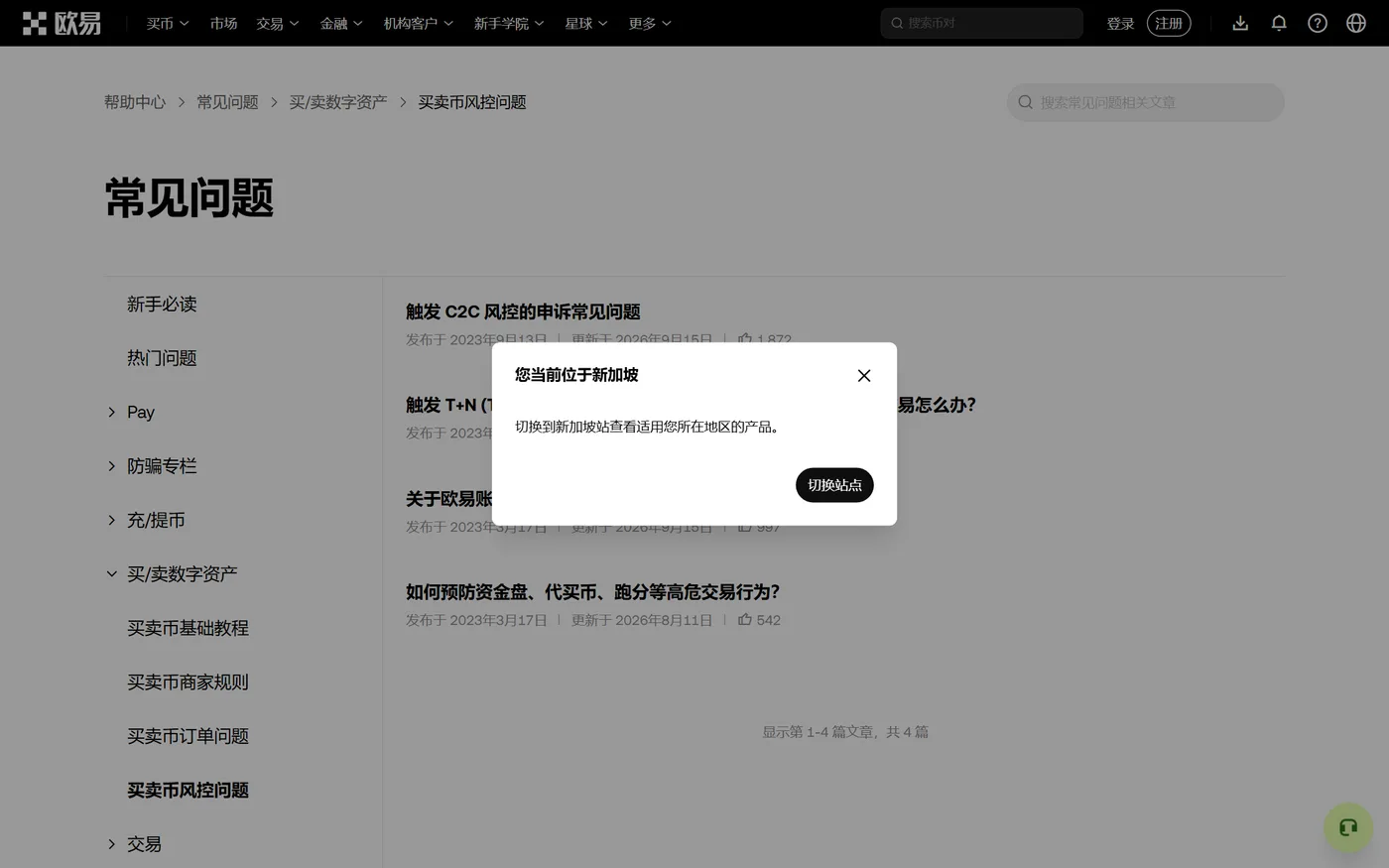
Task: Click the search magnifier in 搜索常见问题 box
Action: 1026,102
